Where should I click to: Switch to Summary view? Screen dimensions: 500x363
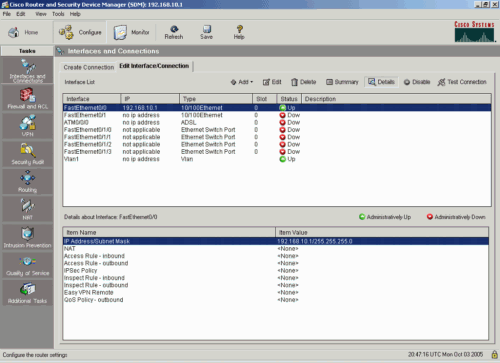[342, 82]
